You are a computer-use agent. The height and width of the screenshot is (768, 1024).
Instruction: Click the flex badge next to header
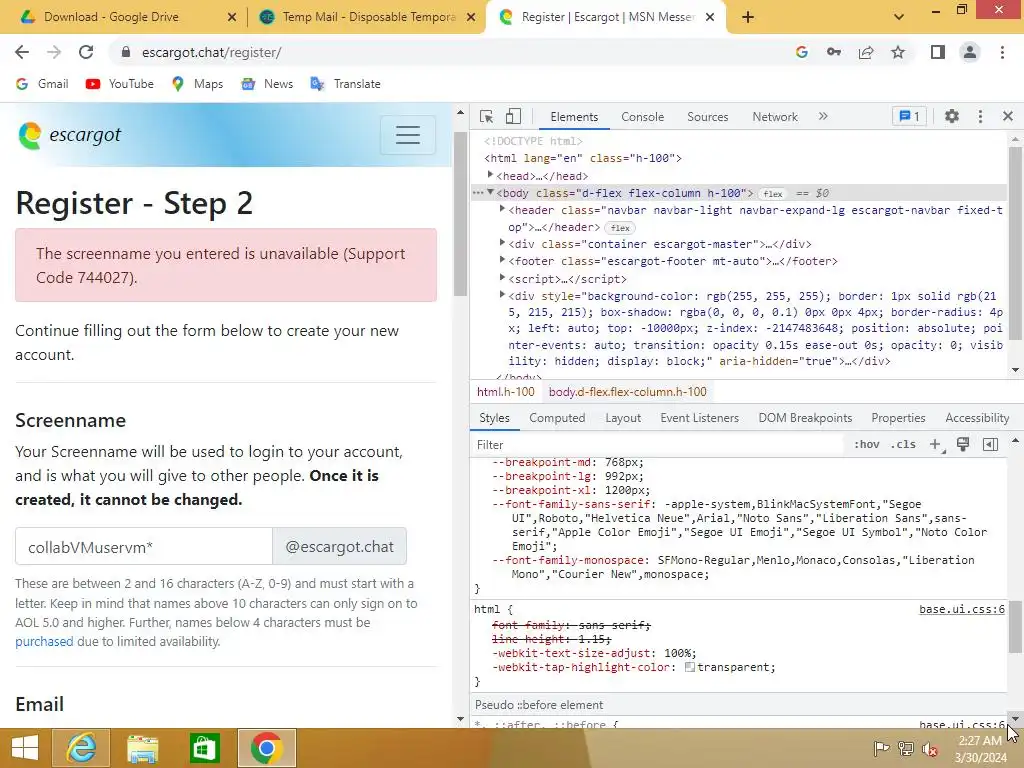point(620,228)
